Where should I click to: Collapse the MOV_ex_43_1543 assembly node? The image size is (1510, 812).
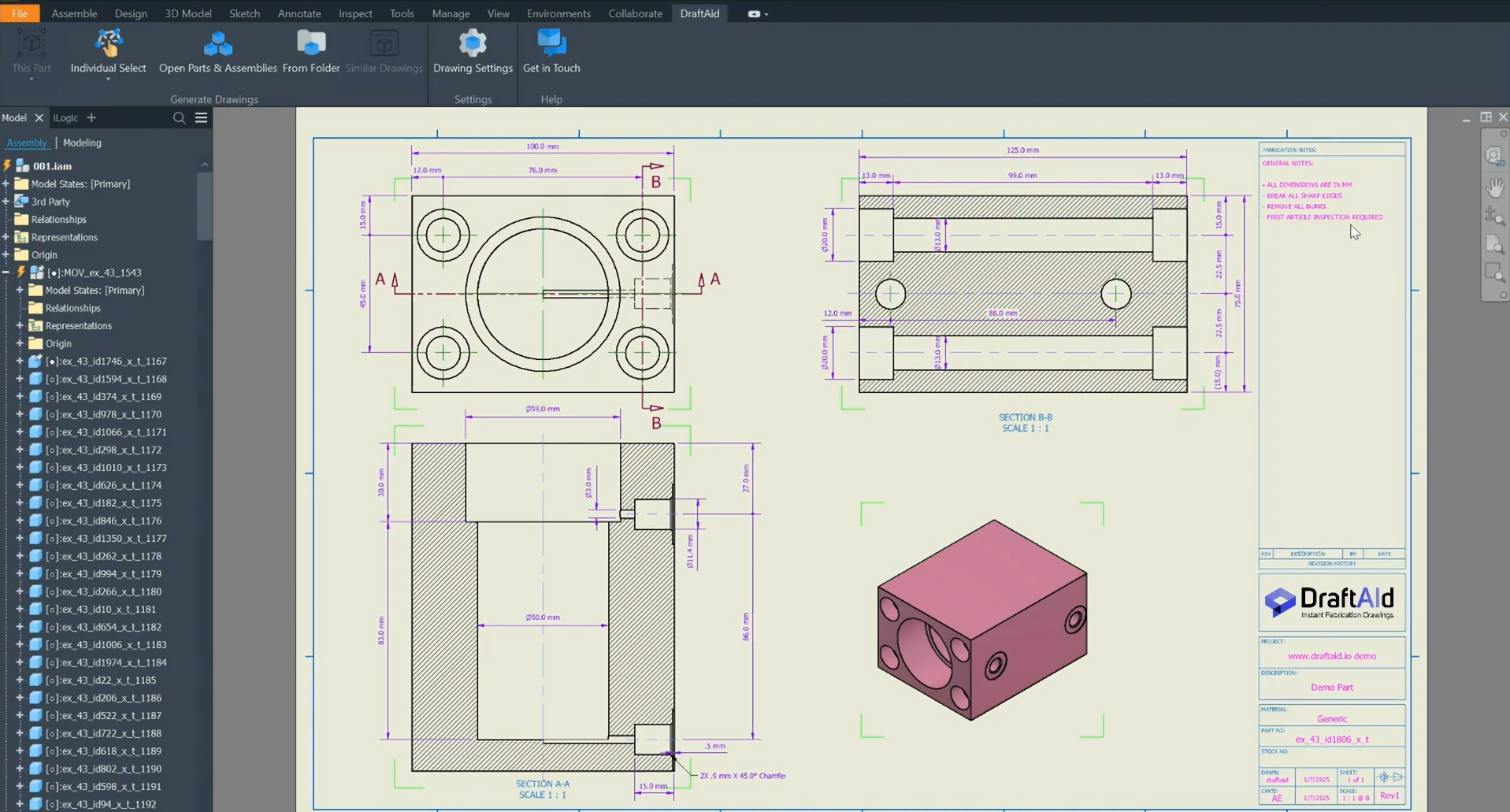6,273
